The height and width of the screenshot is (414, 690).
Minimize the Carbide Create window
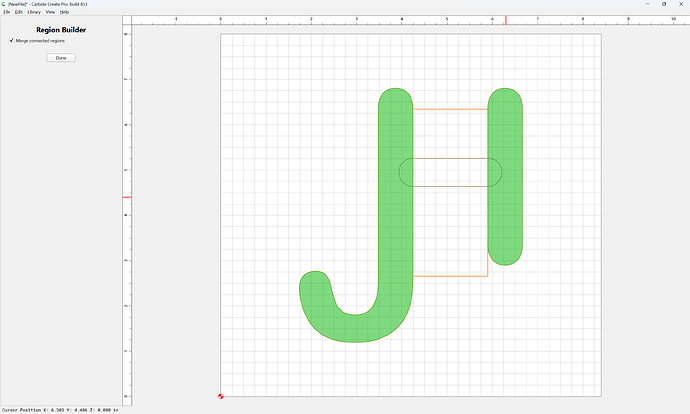click(647, 4)
